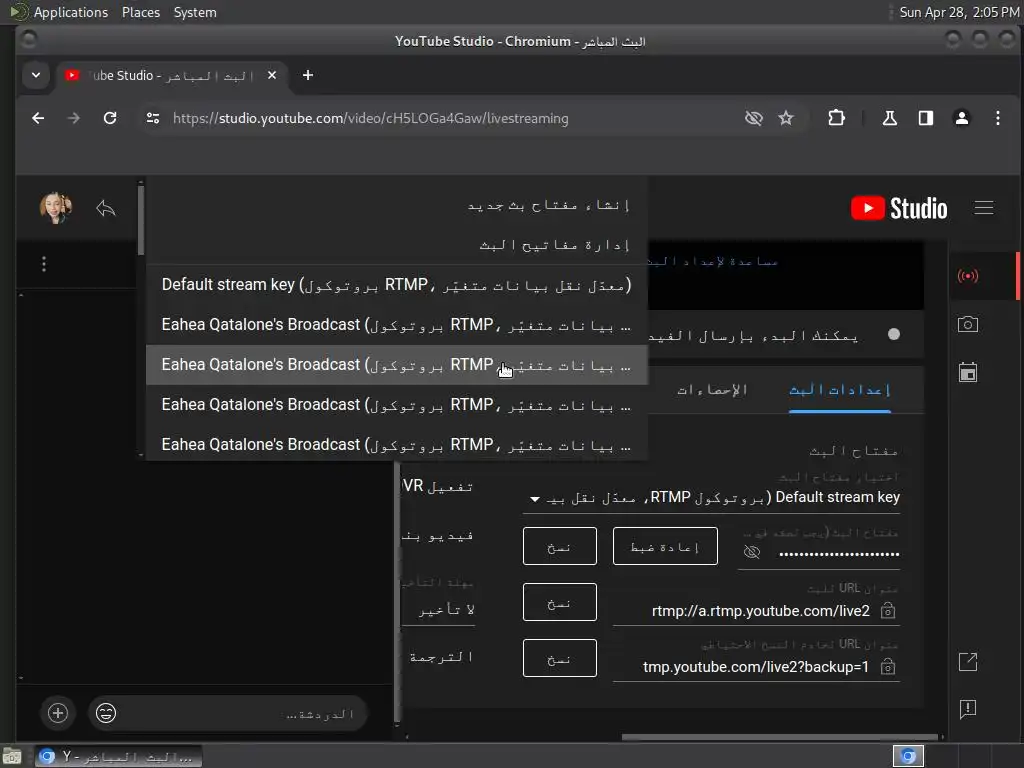
Task: Open the 'لا تأخير' delay dropdown
Action: (438, 609)
